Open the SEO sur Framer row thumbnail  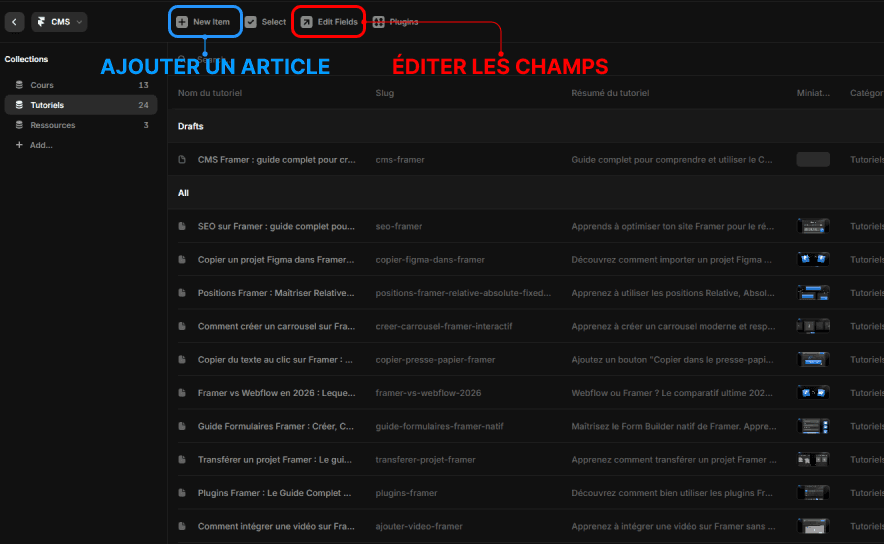click(813, 226)
